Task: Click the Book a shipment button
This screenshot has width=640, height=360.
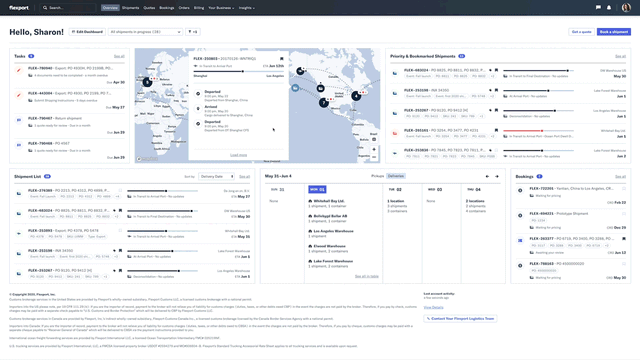Action: click(614, 32)
